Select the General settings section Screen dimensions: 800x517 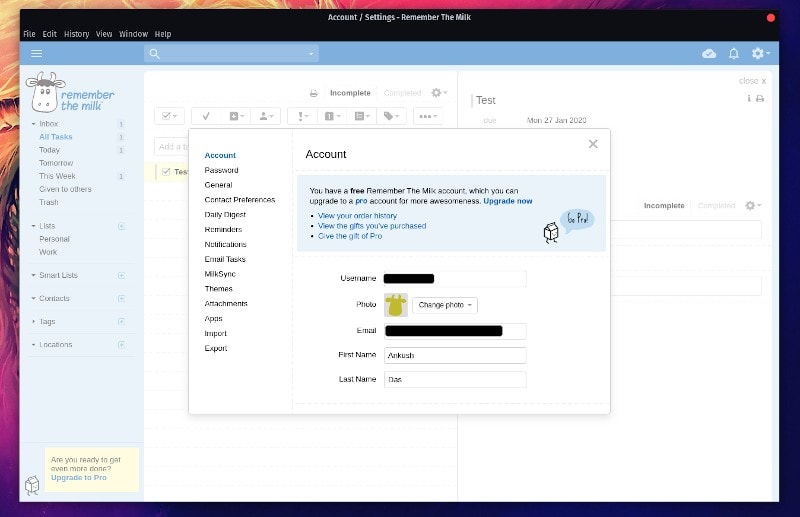[218, 185]
